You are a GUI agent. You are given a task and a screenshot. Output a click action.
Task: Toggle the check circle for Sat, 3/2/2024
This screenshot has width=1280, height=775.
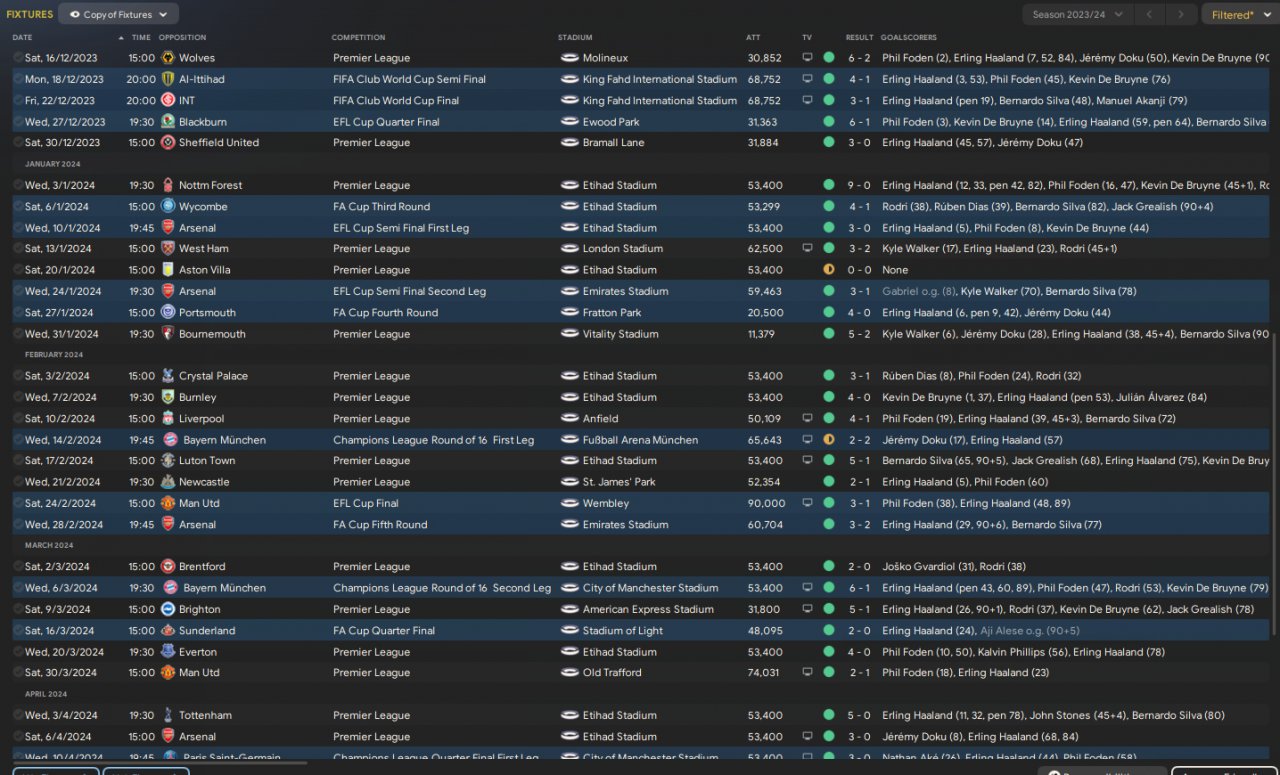click(x=18, y=376)
